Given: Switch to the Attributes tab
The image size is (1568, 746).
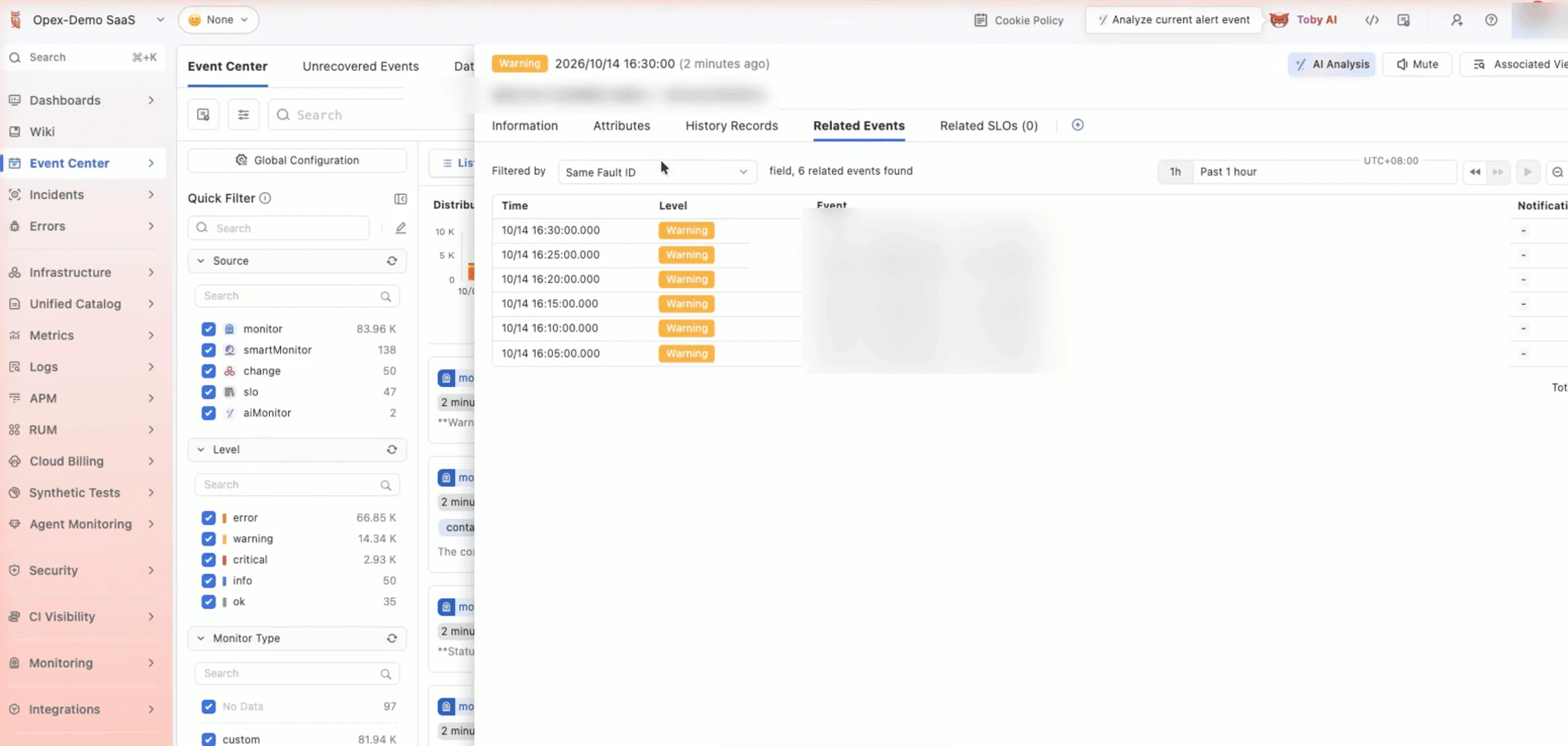Looking at the screenshot, I should coord(622,125).
